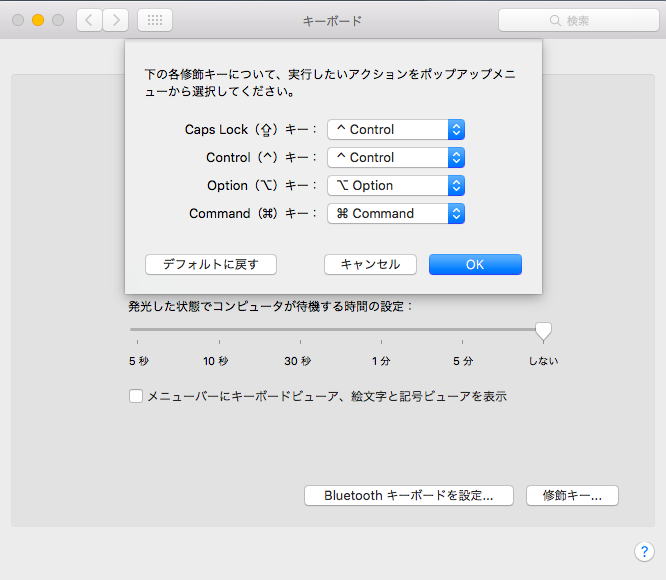Click the 1 分 slider label
Screen dimensions: 666x580
point(381,361)
